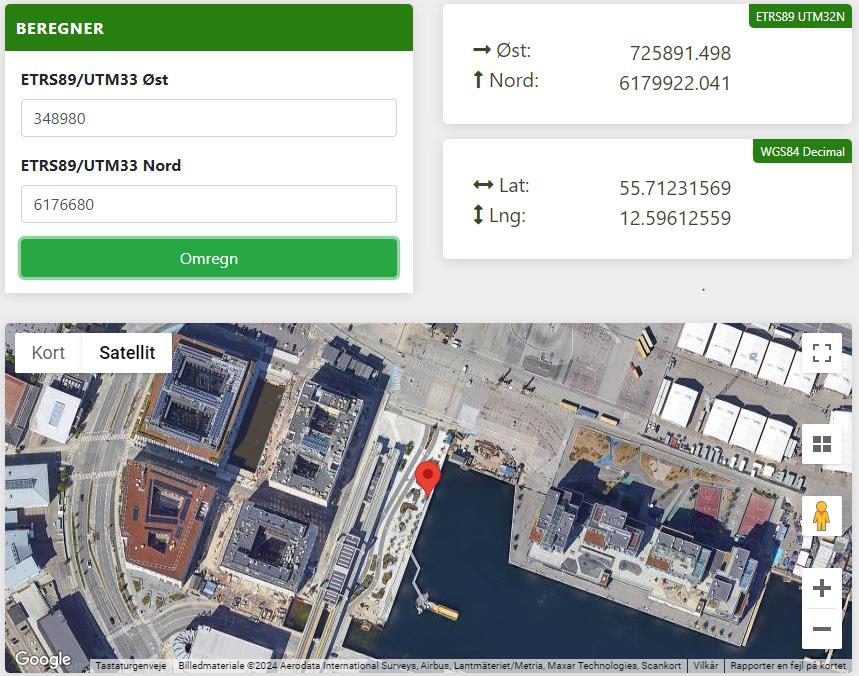Open the map tilt/grid view control
The height and width of the screenshot is (676, 859).
click(822, 444)
